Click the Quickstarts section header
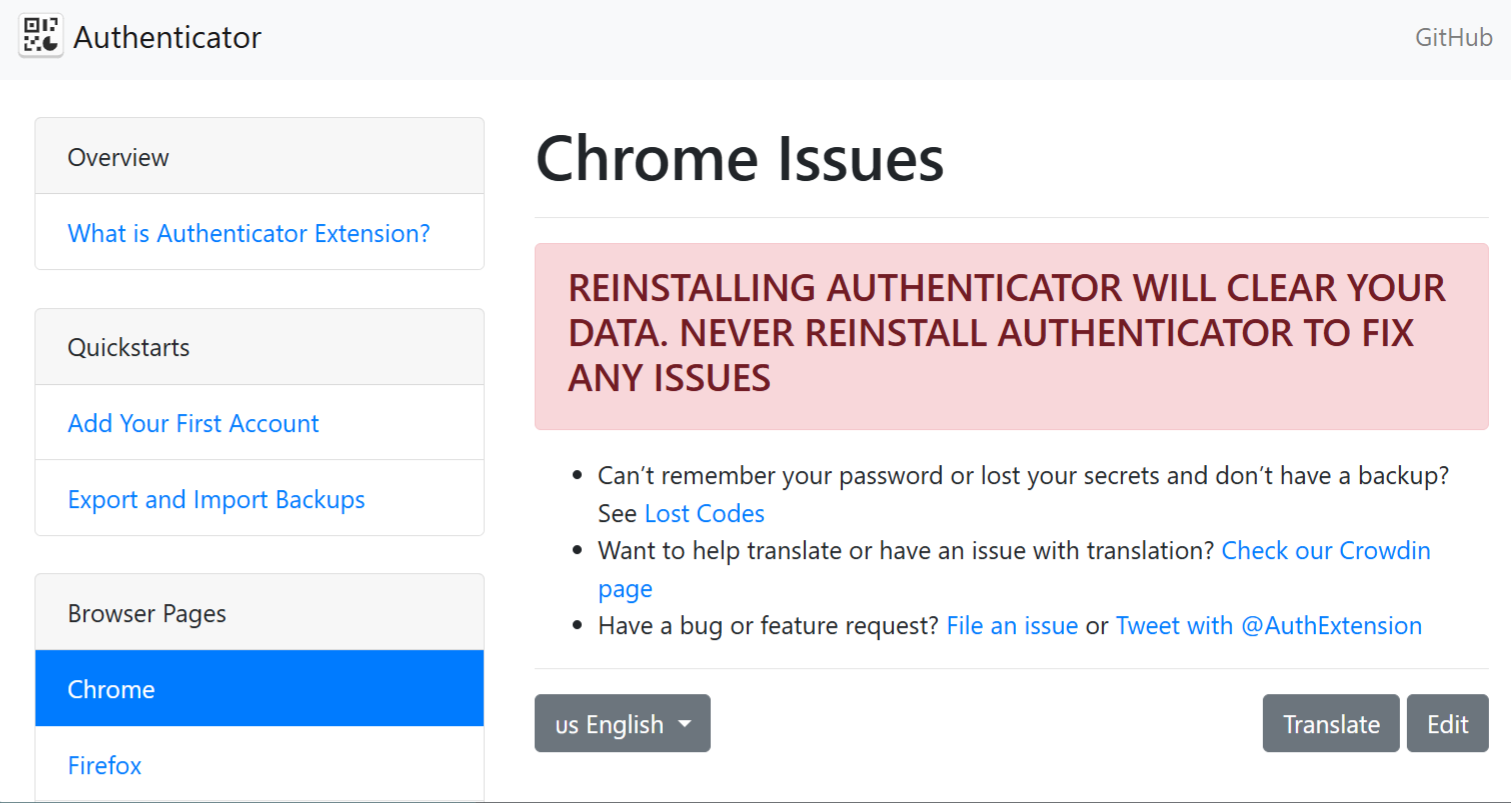This screenshot has width=1511, height=803. [260, 347]
